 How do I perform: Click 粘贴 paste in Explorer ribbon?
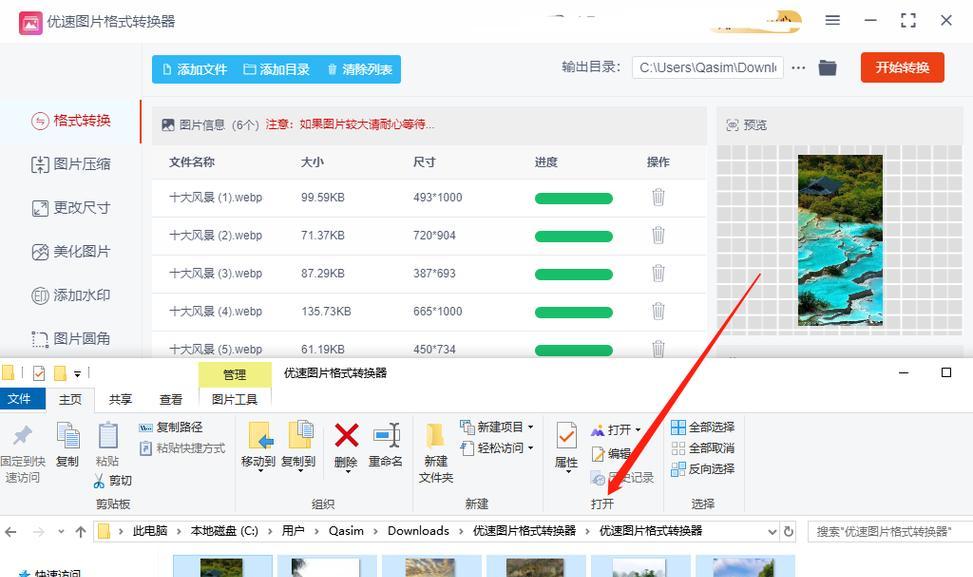[x=107, y=445]
